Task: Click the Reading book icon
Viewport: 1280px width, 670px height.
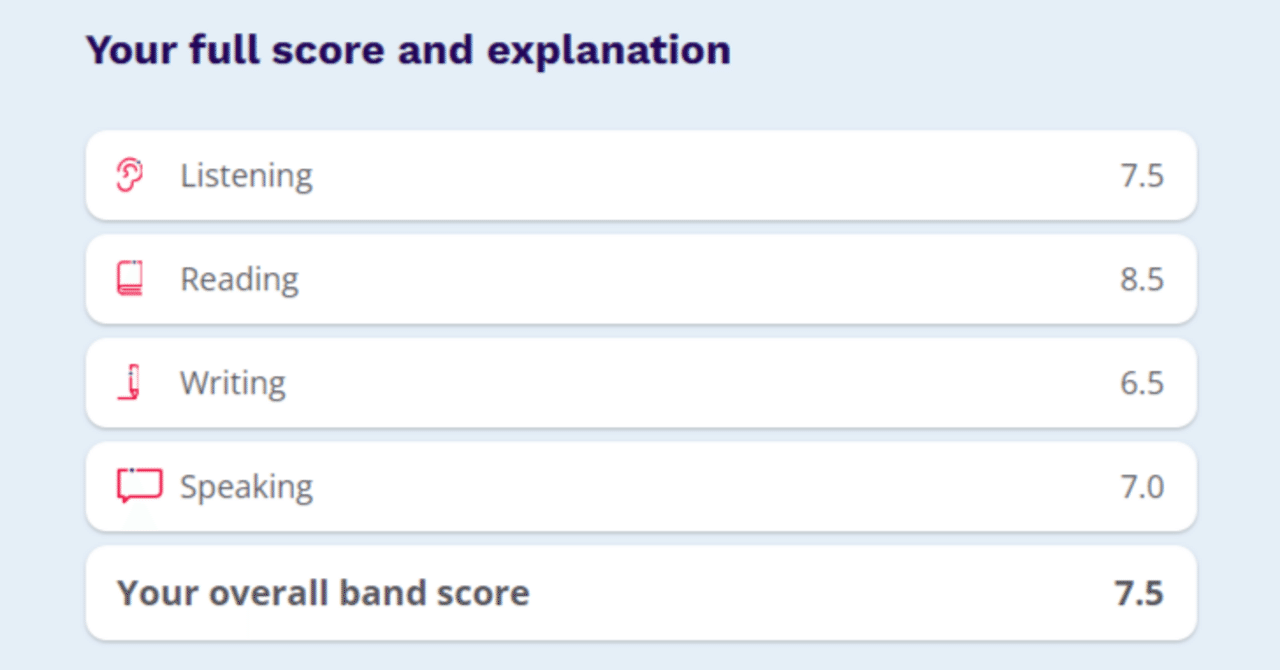Action: click(x=130, y=279)
